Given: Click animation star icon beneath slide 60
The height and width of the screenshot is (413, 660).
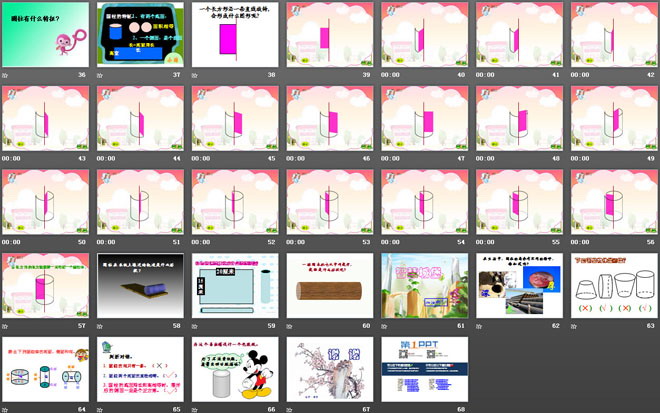Looking at the screenshot, I should [291, 326].
